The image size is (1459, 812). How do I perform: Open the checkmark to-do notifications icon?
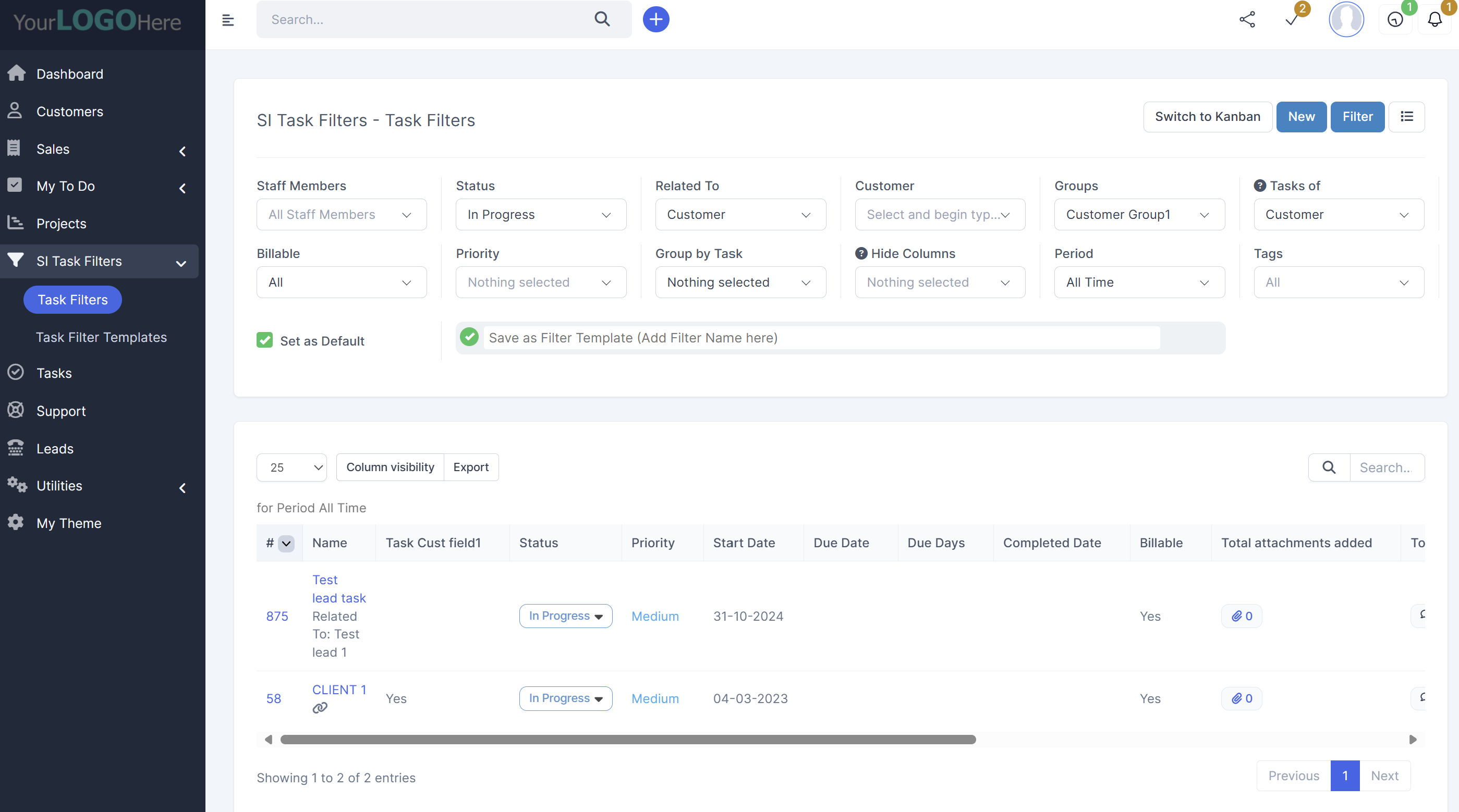pos(1292,20)
